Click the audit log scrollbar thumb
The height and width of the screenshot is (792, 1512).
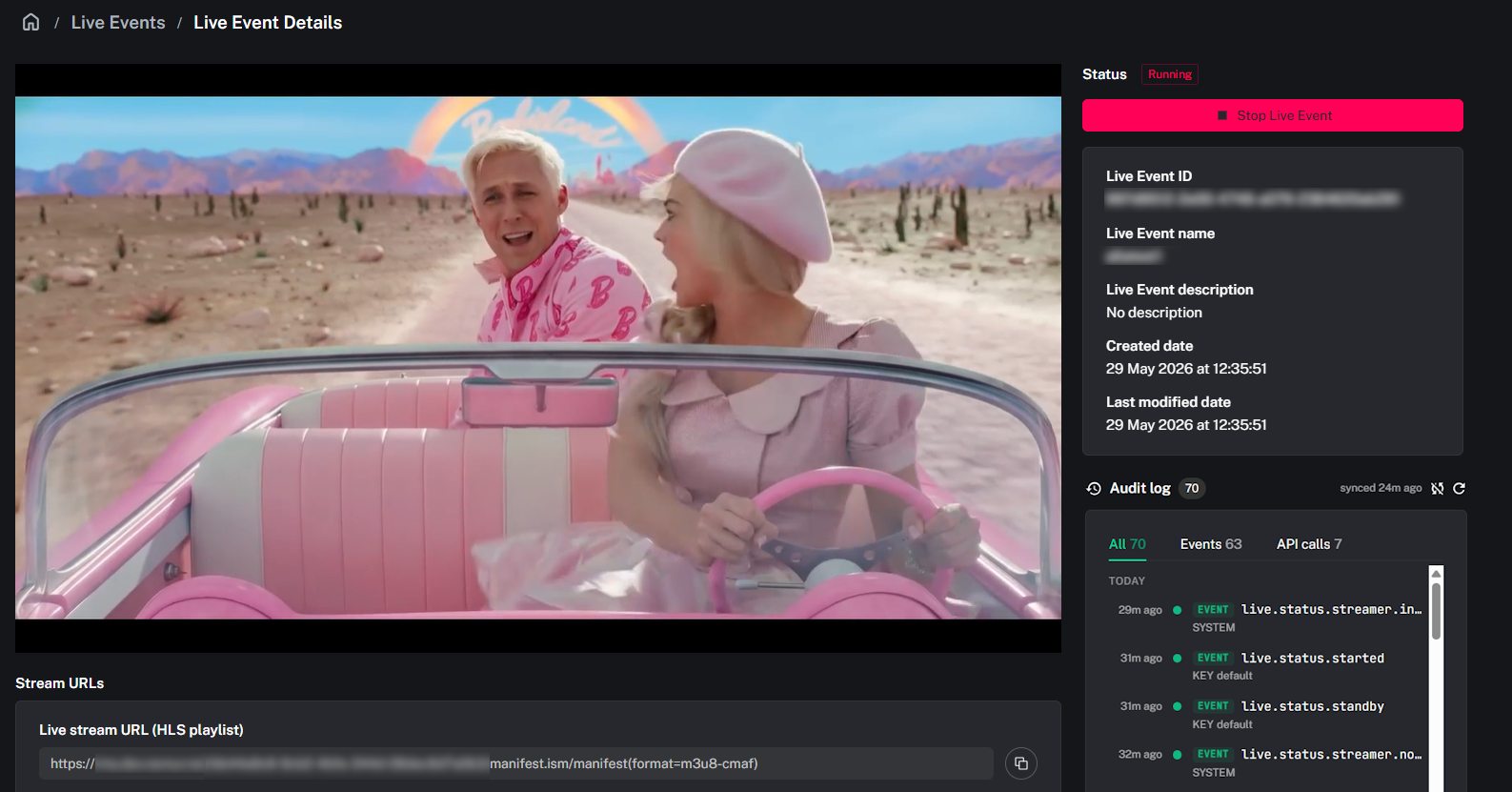point(1437,611)
